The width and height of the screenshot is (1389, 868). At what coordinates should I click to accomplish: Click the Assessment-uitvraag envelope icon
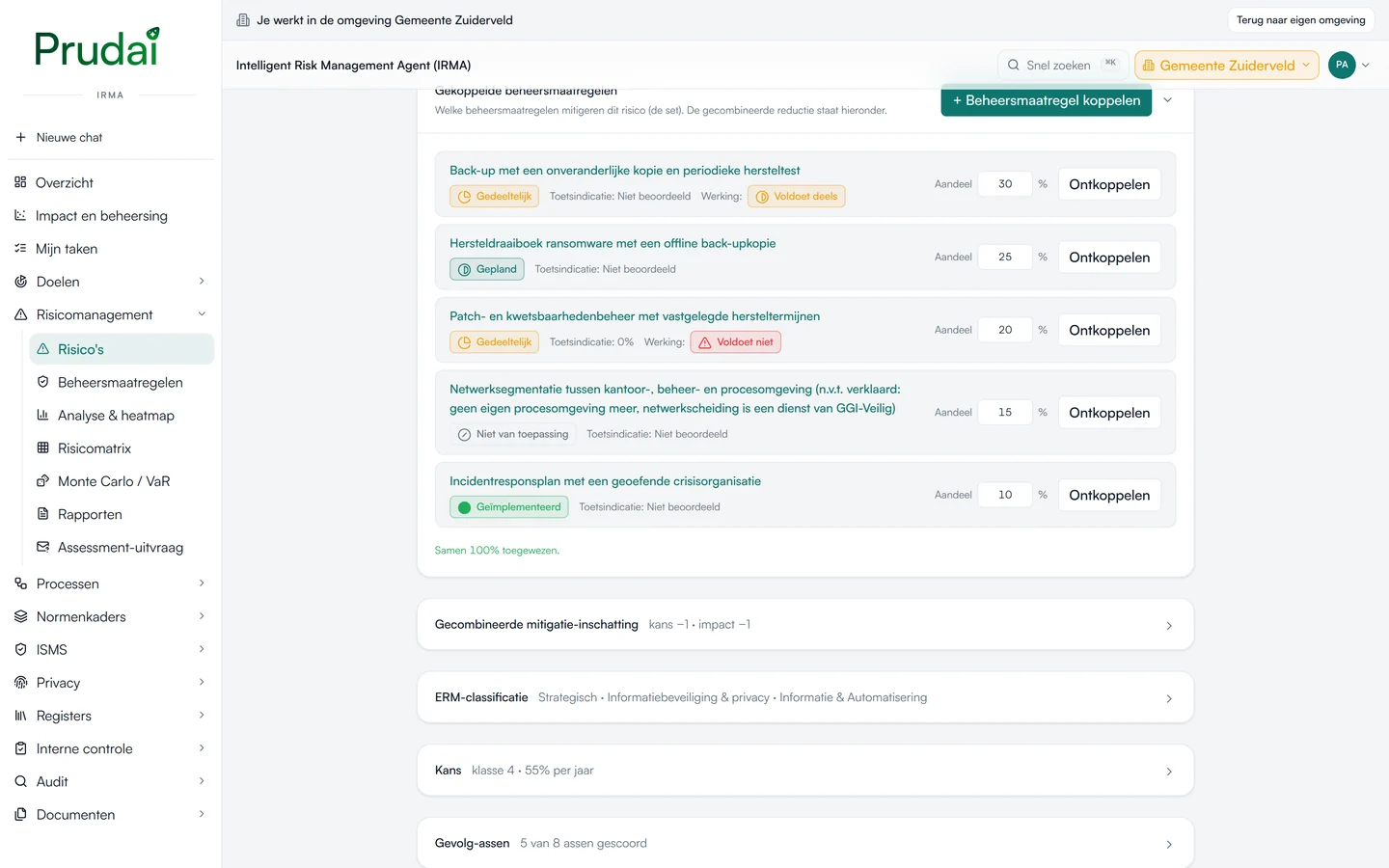[x=42, y=547]
